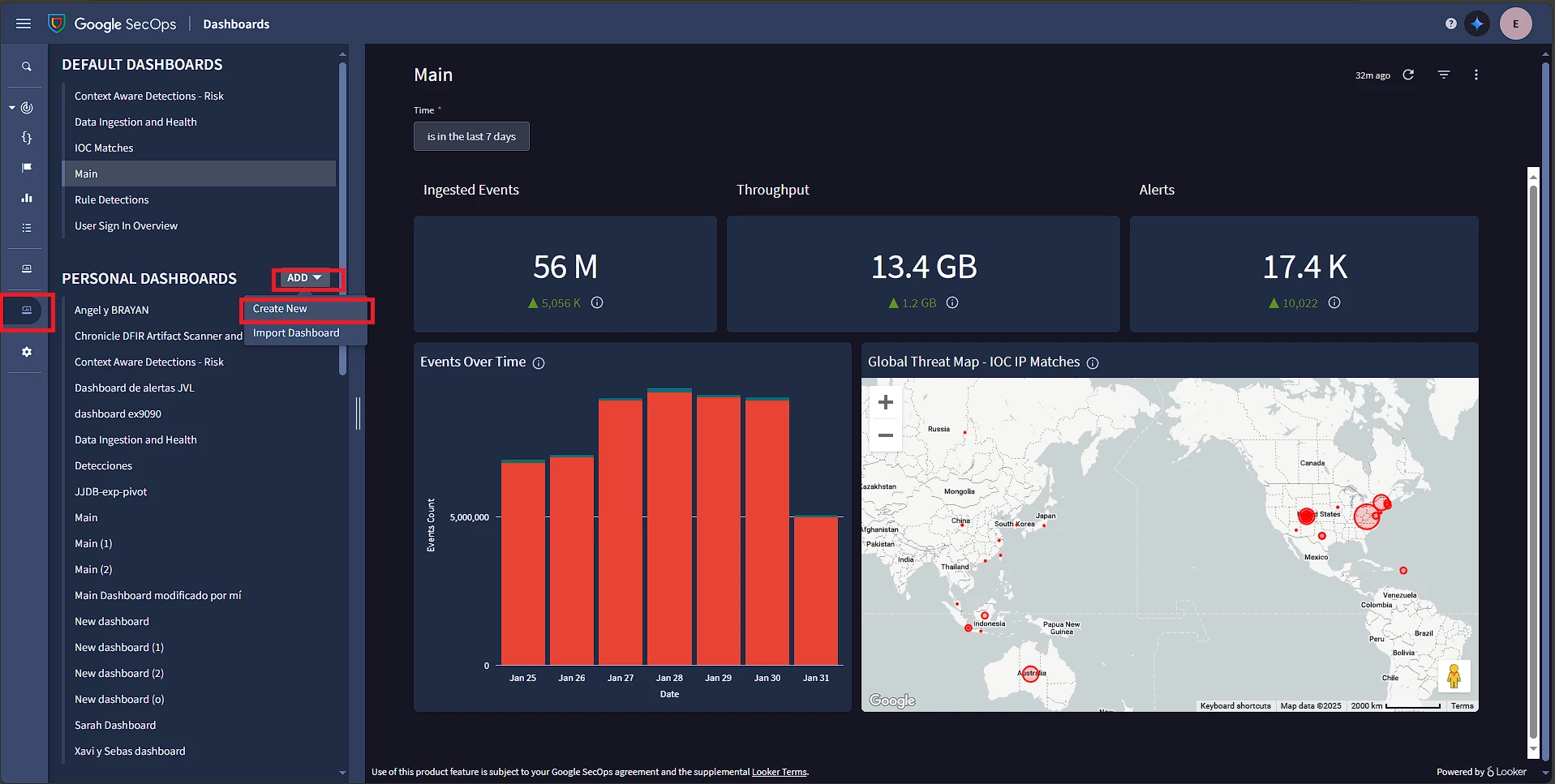Open dashboard ex9090
1555x784 pixels.
118,413
